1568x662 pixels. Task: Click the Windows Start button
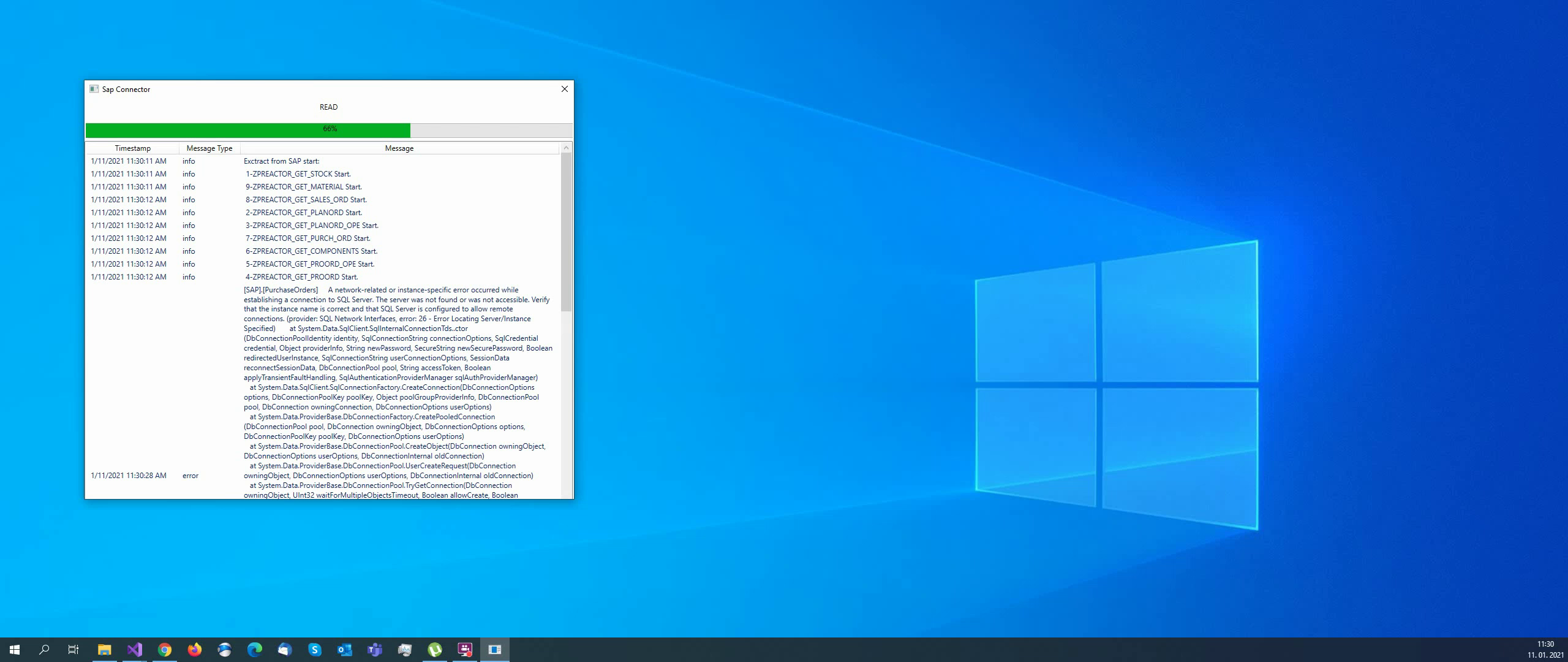click(x=15, y=650)
